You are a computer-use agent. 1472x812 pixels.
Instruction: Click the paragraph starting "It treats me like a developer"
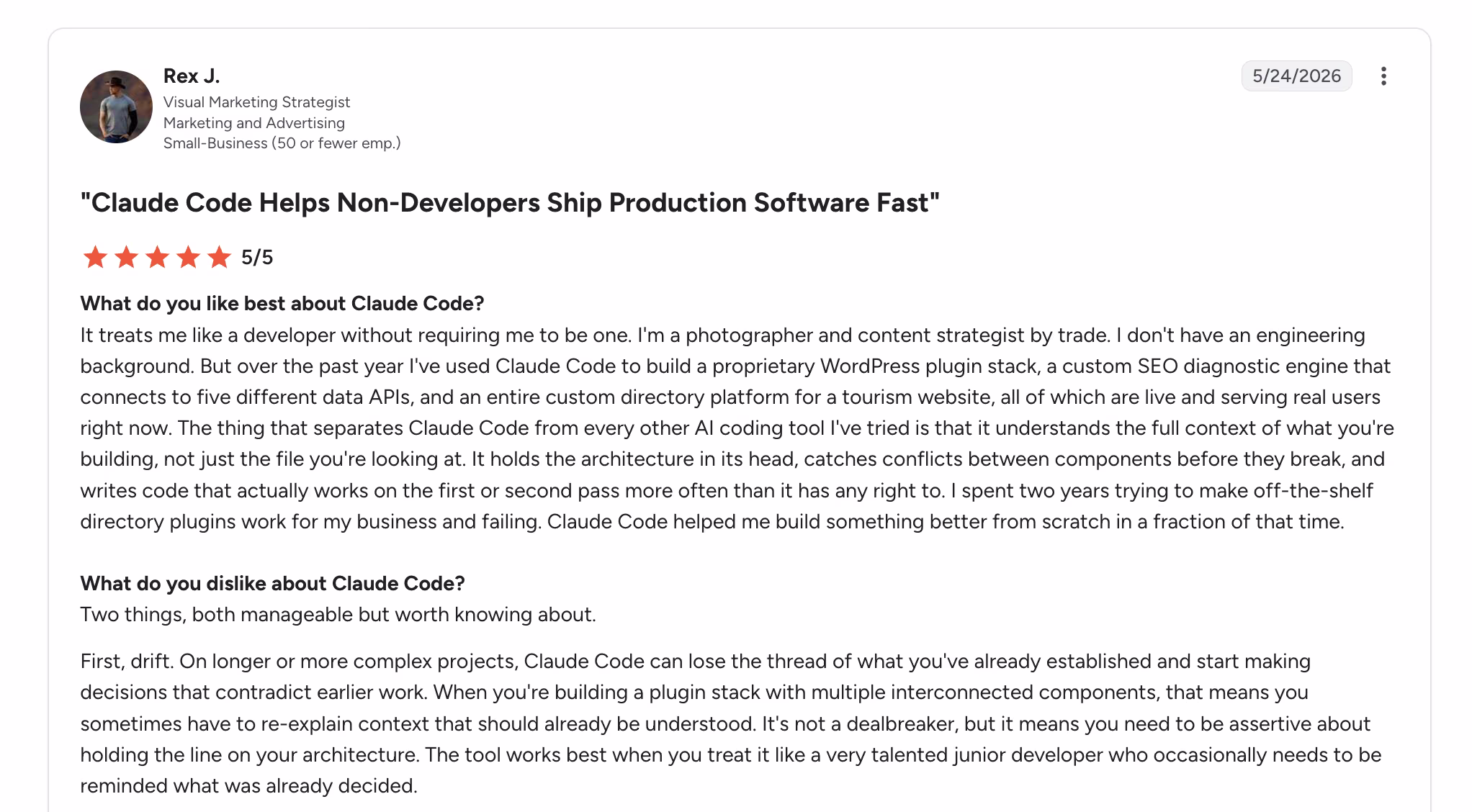point(737,428)
